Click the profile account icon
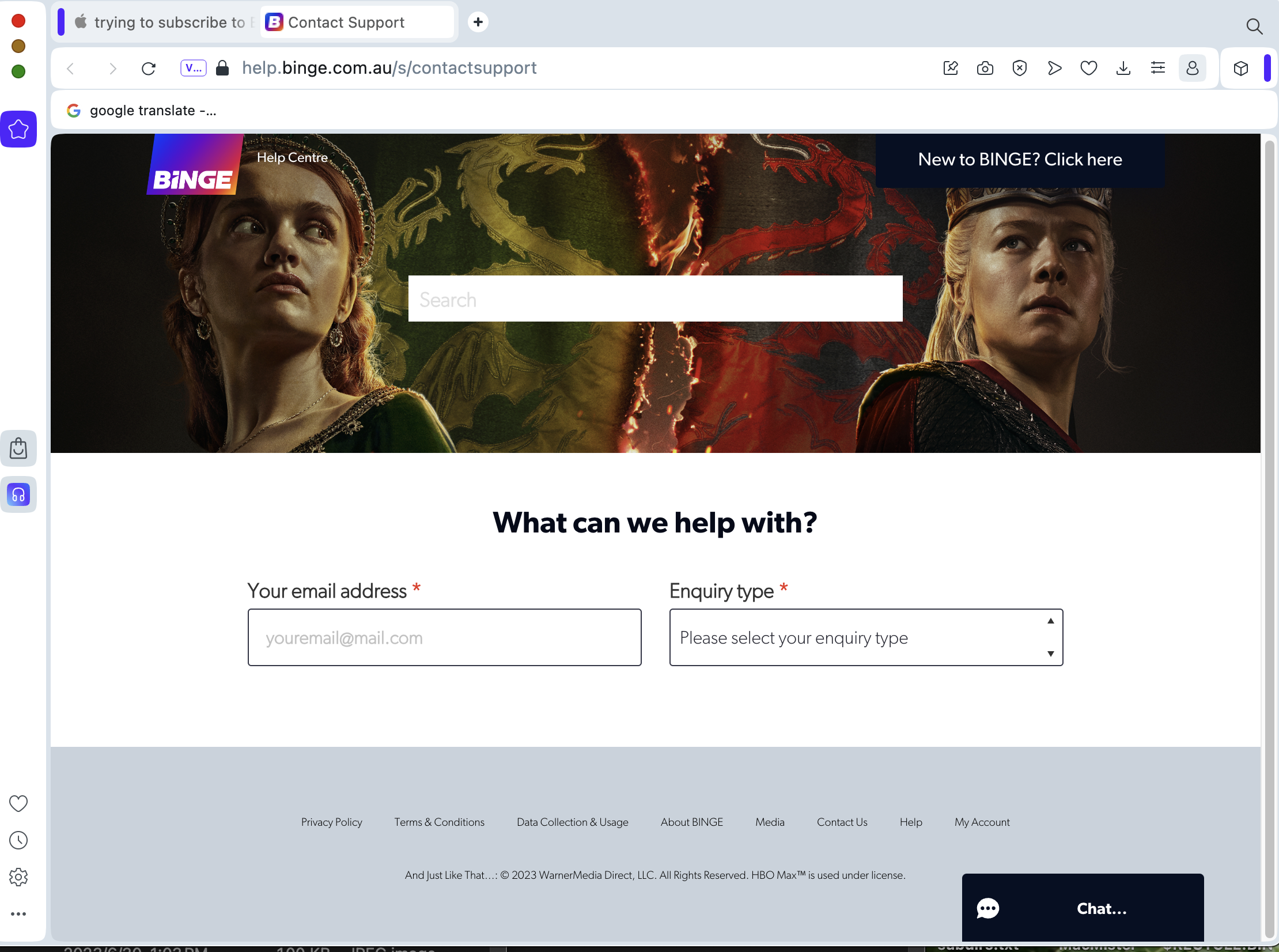The image size is (1279, 952). pyautogui.click(x=1192, y=69)
